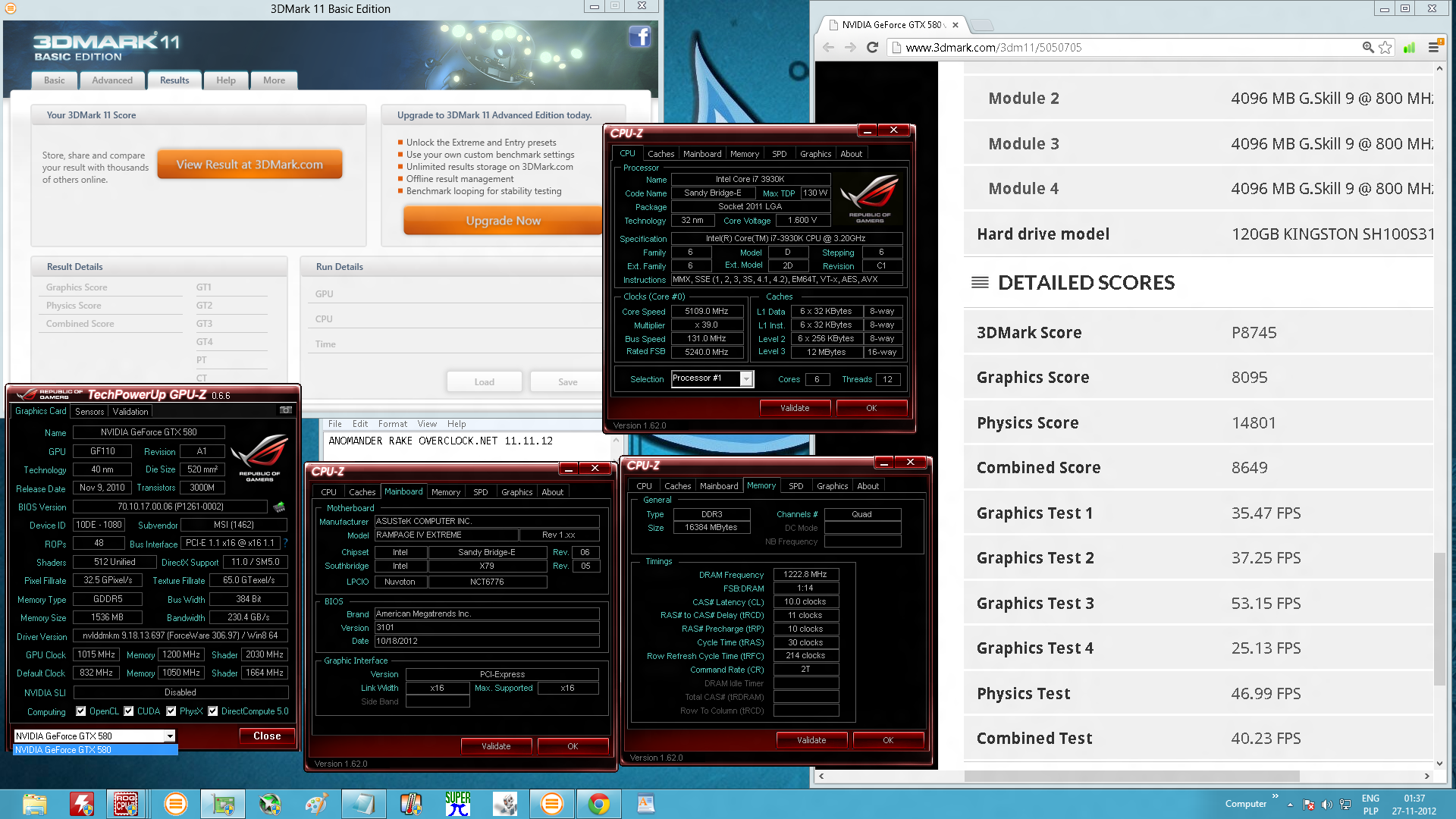Take a GPU-Z screenshot with the camera icon
This screenshot has width=1456, height=819.
[286, 410]
